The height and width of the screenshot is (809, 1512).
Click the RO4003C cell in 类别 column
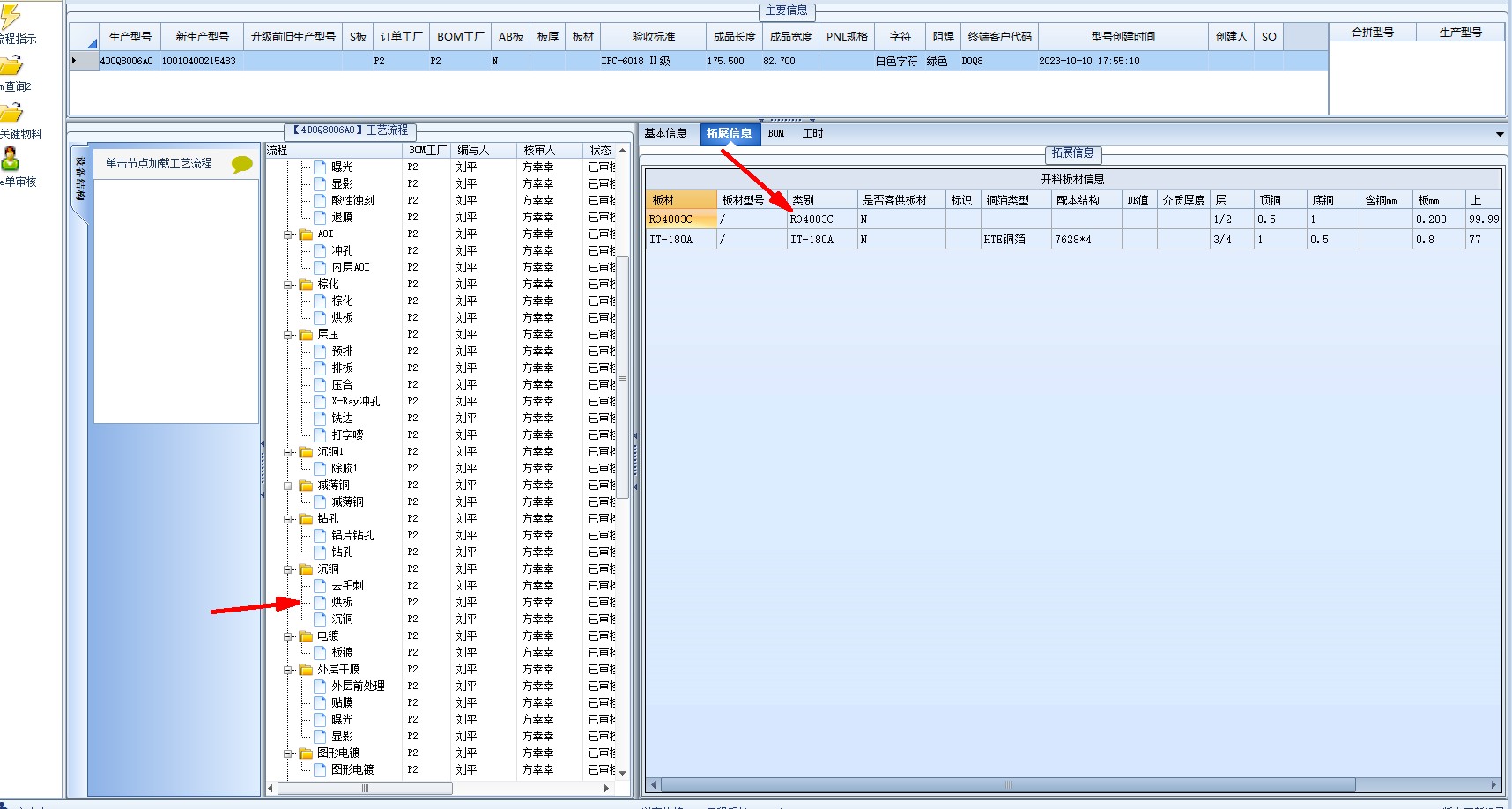pyautogui.click(x=822, y=219)
